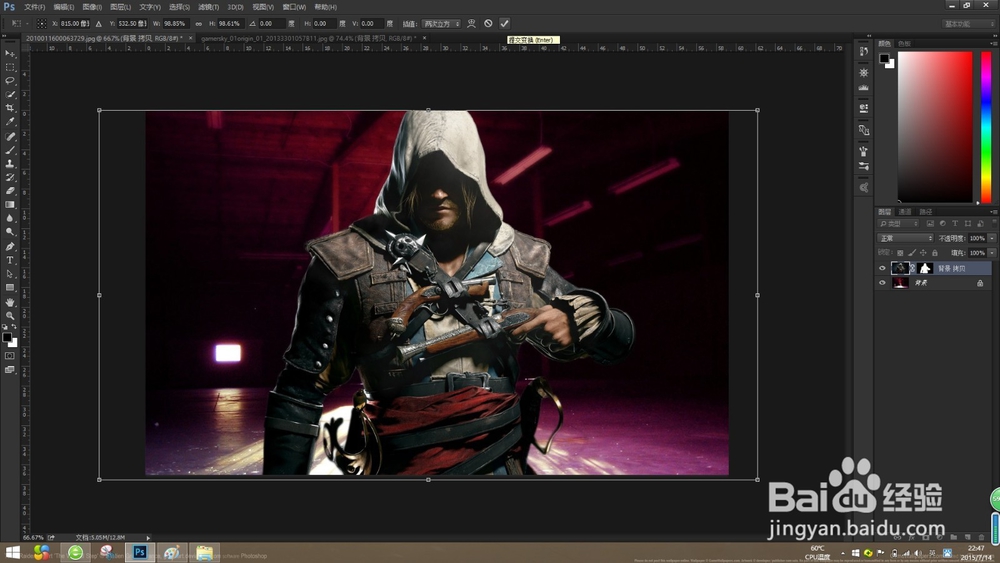Hide the 背景 拷贝 layer
This screenshot has width=1000, height=563.
882,268
